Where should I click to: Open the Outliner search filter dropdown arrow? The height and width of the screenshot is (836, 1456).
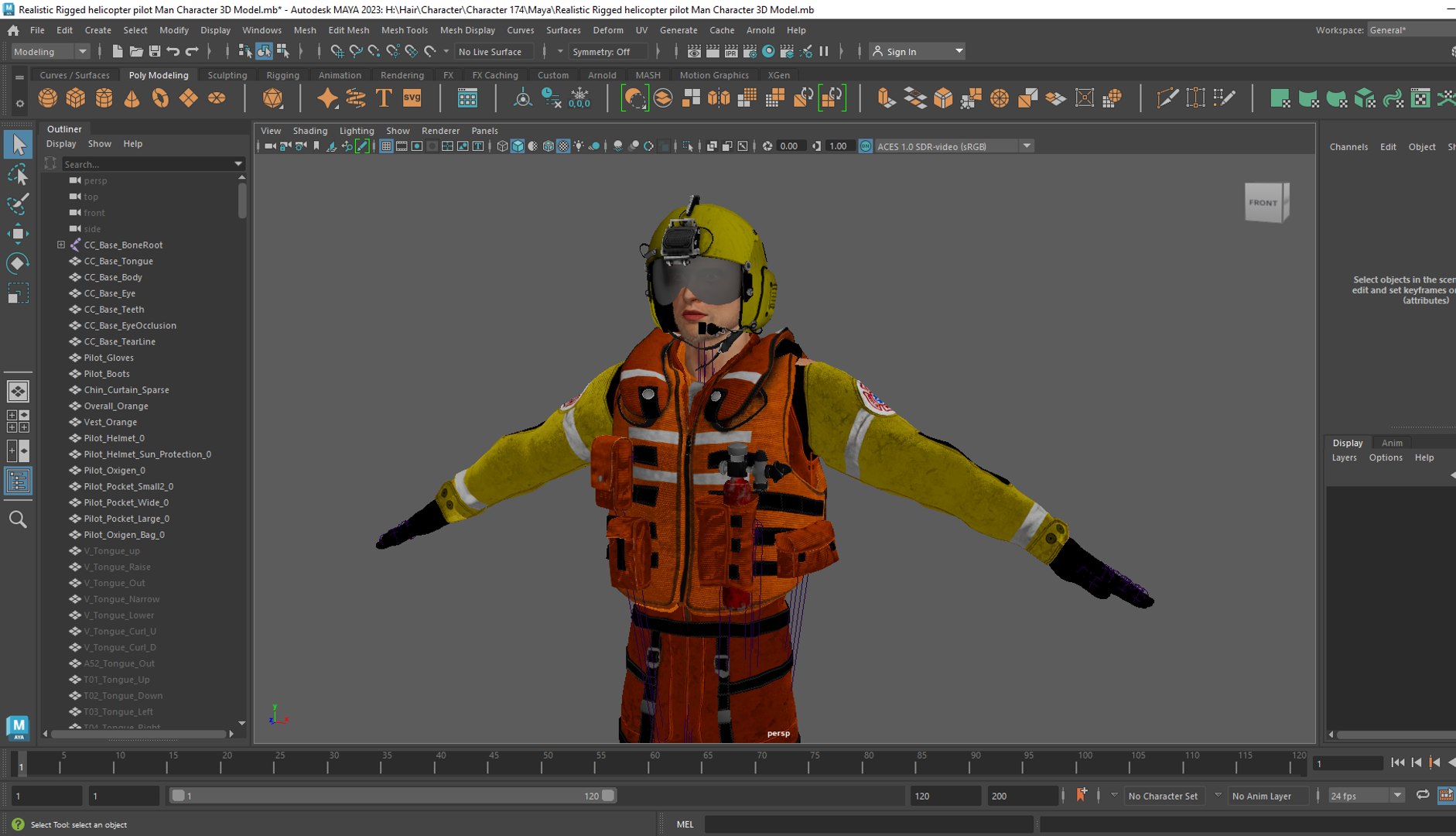click(238, 164)
